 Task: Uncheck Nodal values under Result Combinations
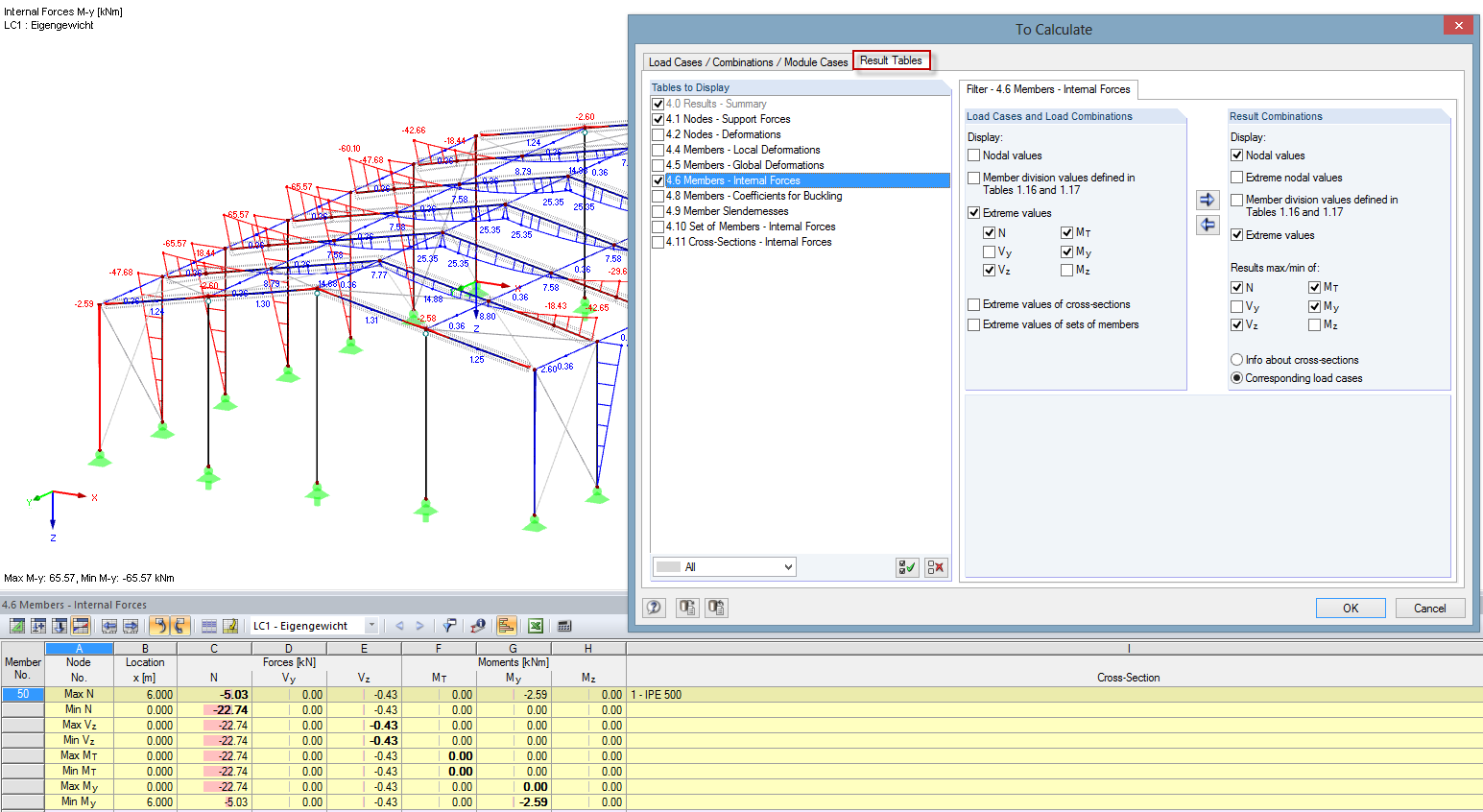pyautogui.click(x=1237, y=155)
